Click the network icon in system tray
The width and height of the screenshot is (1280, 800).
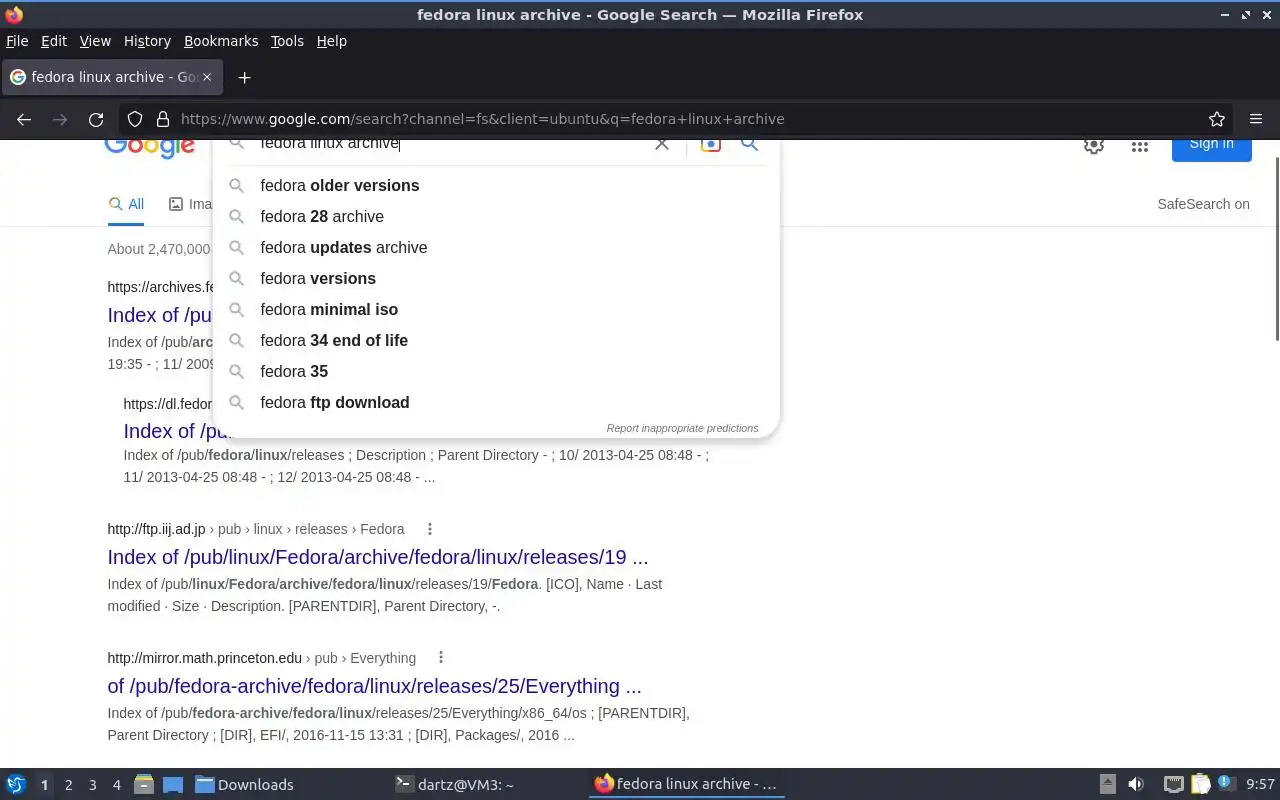pyautogui.click(x=1174, y=784)
